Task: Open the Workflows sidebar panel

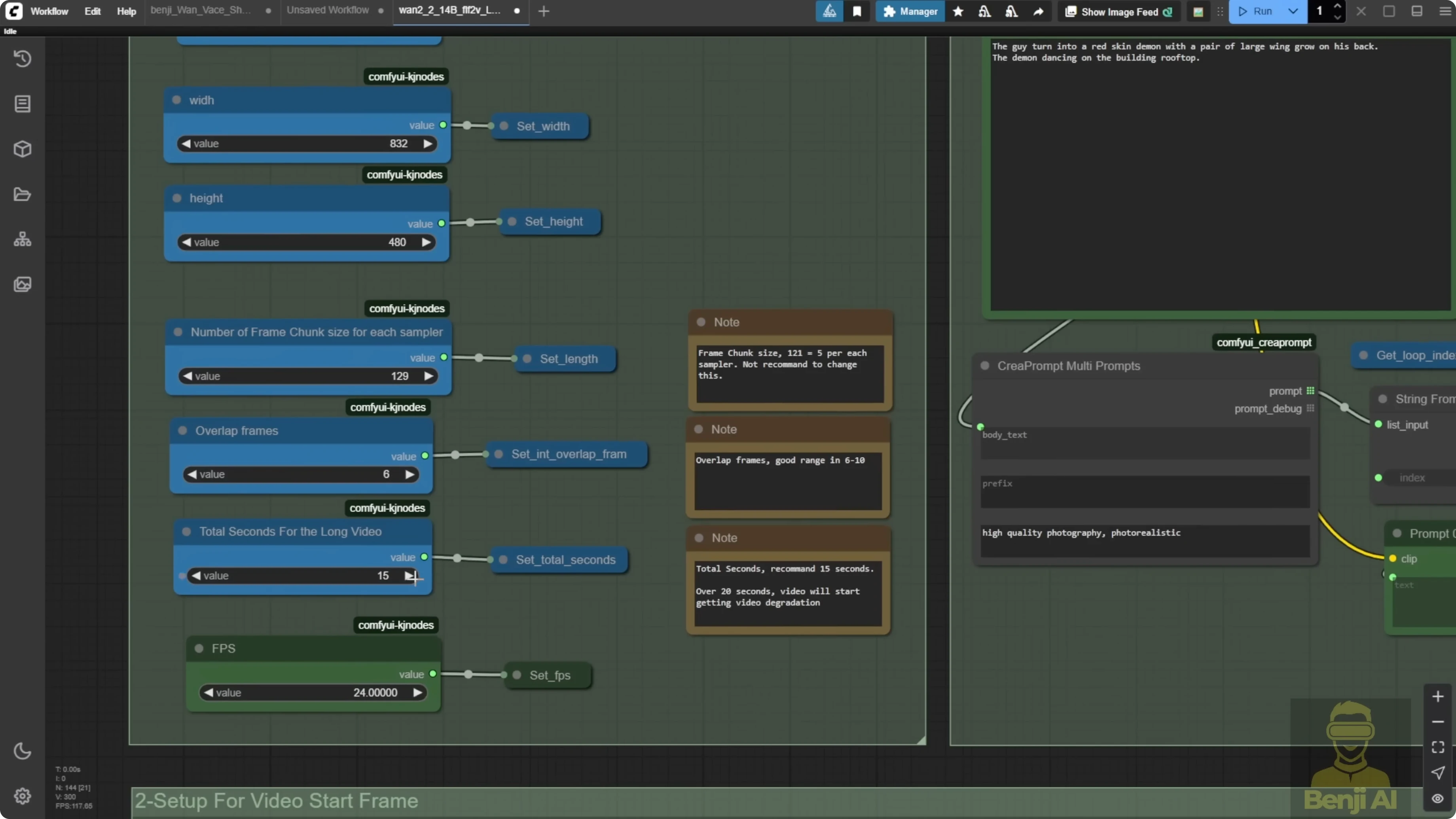Action: pyautogui.click(x=23, y=194)
